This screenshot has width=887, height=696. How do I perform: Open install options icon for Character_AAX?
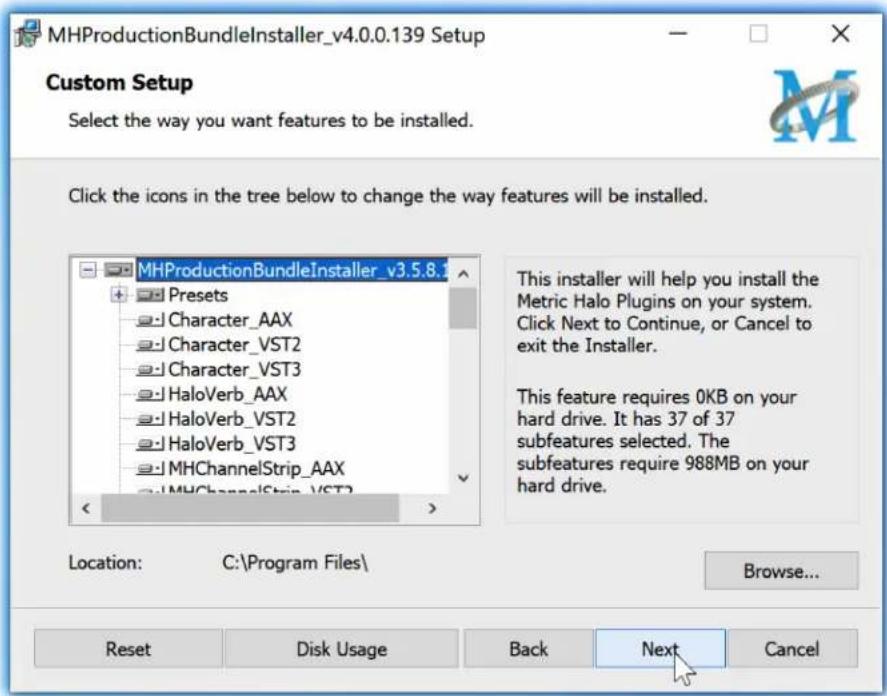click(150, 320)
